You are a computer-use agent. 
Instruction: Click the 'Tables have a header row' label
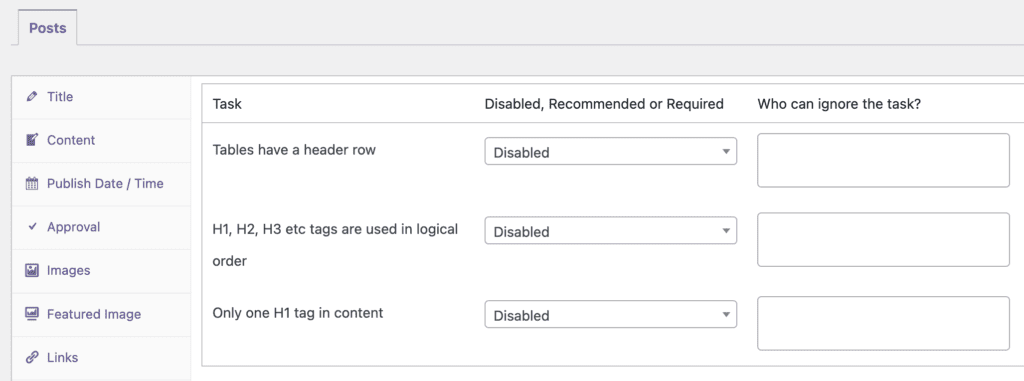pos(294,150)
